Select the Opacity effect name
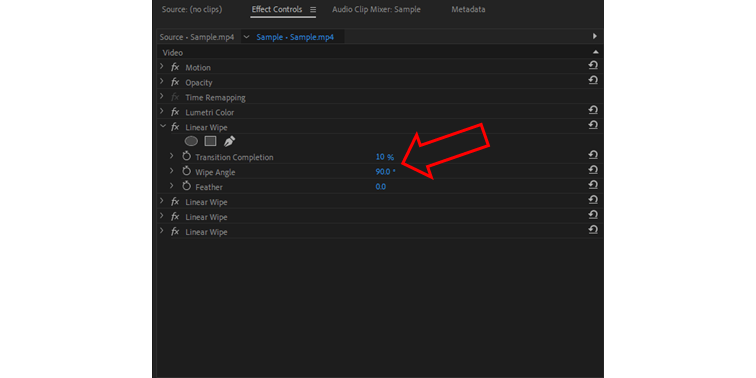756x378 pixels. click(x=199, y=83)
